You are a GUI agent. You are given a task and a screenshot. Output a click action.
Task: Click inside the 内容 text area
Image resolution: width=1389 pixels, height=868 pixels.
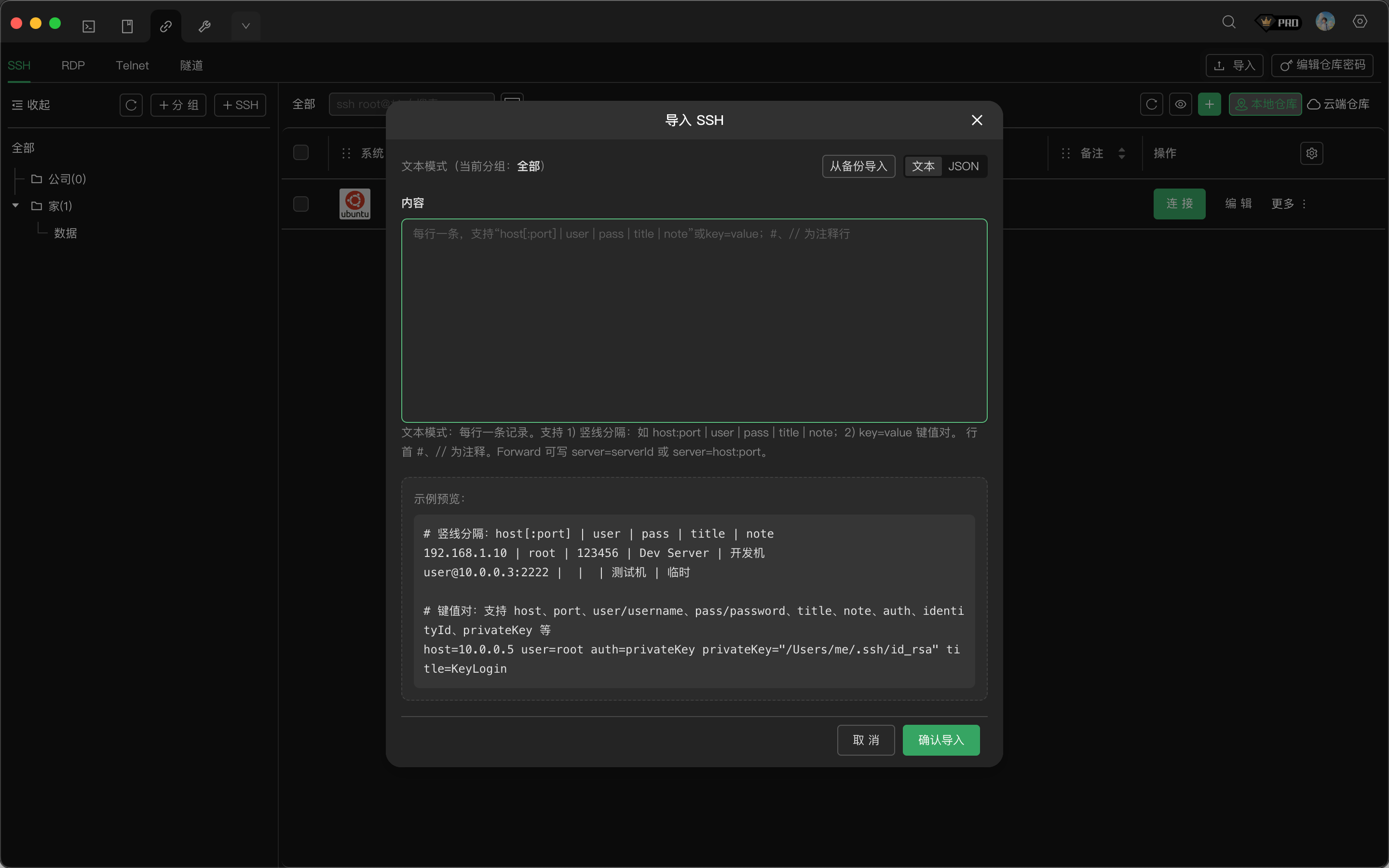pyautogui.click(x=694, y=320)
